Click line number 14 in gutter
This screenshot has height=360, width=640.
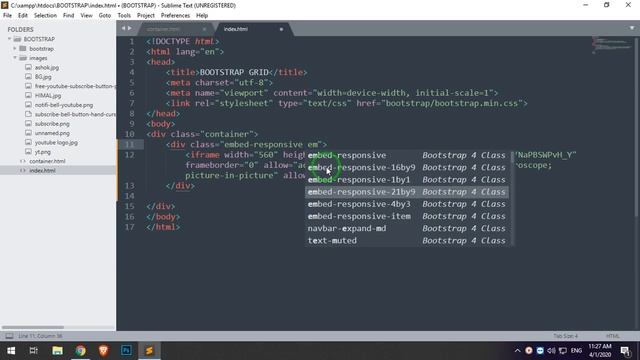point(129,196)
